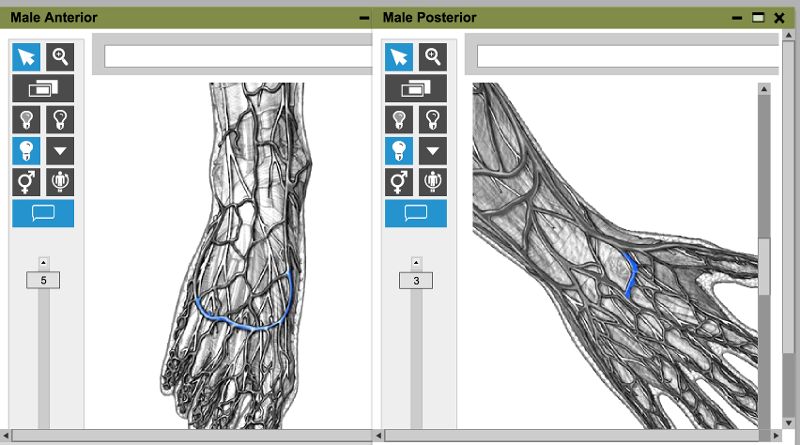
Task: Click the gender symbol icon in Male Posterior
Action: (x=400, y=182)
